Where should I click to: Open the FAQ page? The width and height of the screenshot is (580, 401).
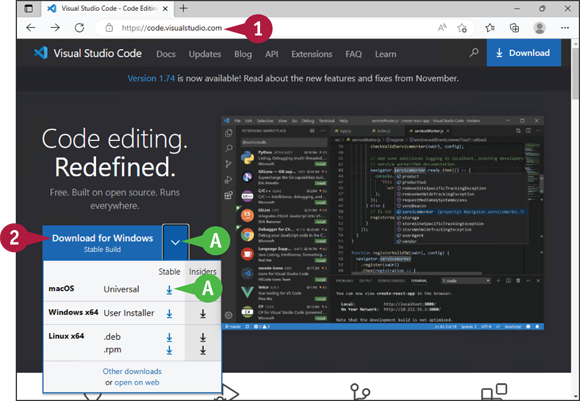pyautogui.click(x=354, y=54)
